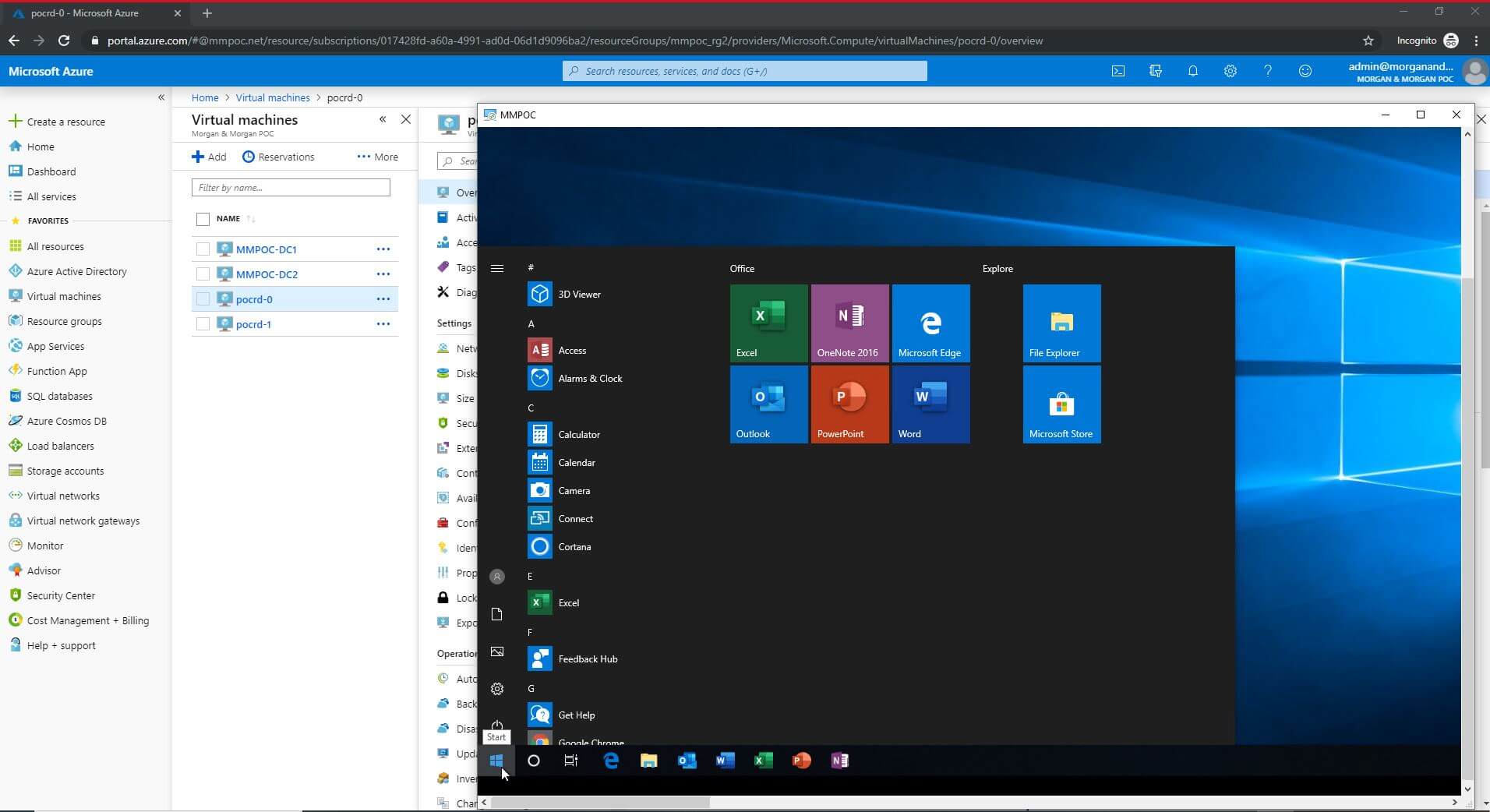
Task: Check the MMPOC-DC1 checkbox
Action: tap(203, 249)
